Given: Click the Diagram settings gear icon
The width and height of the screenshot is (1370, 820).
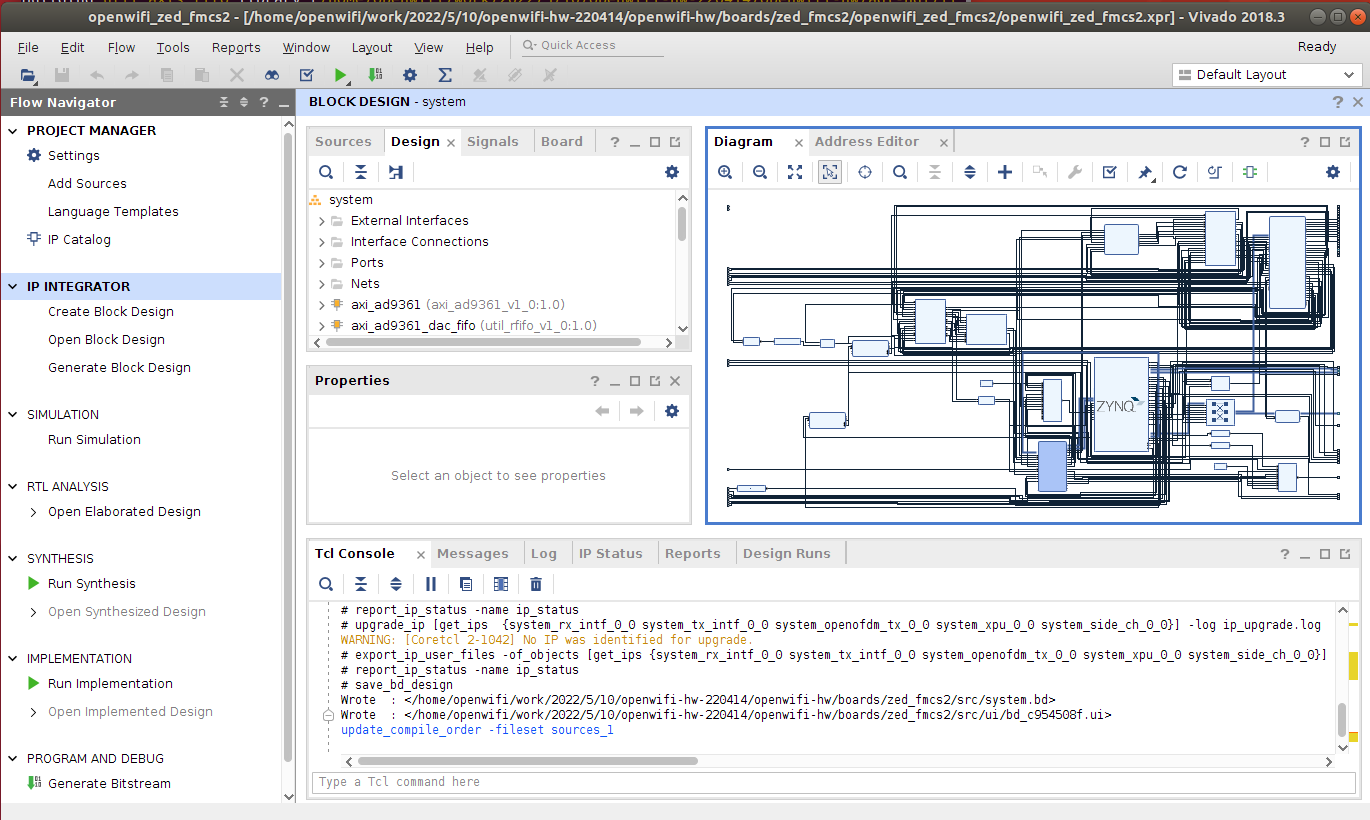Looking at the screenshot, I should click(1332, 172).
